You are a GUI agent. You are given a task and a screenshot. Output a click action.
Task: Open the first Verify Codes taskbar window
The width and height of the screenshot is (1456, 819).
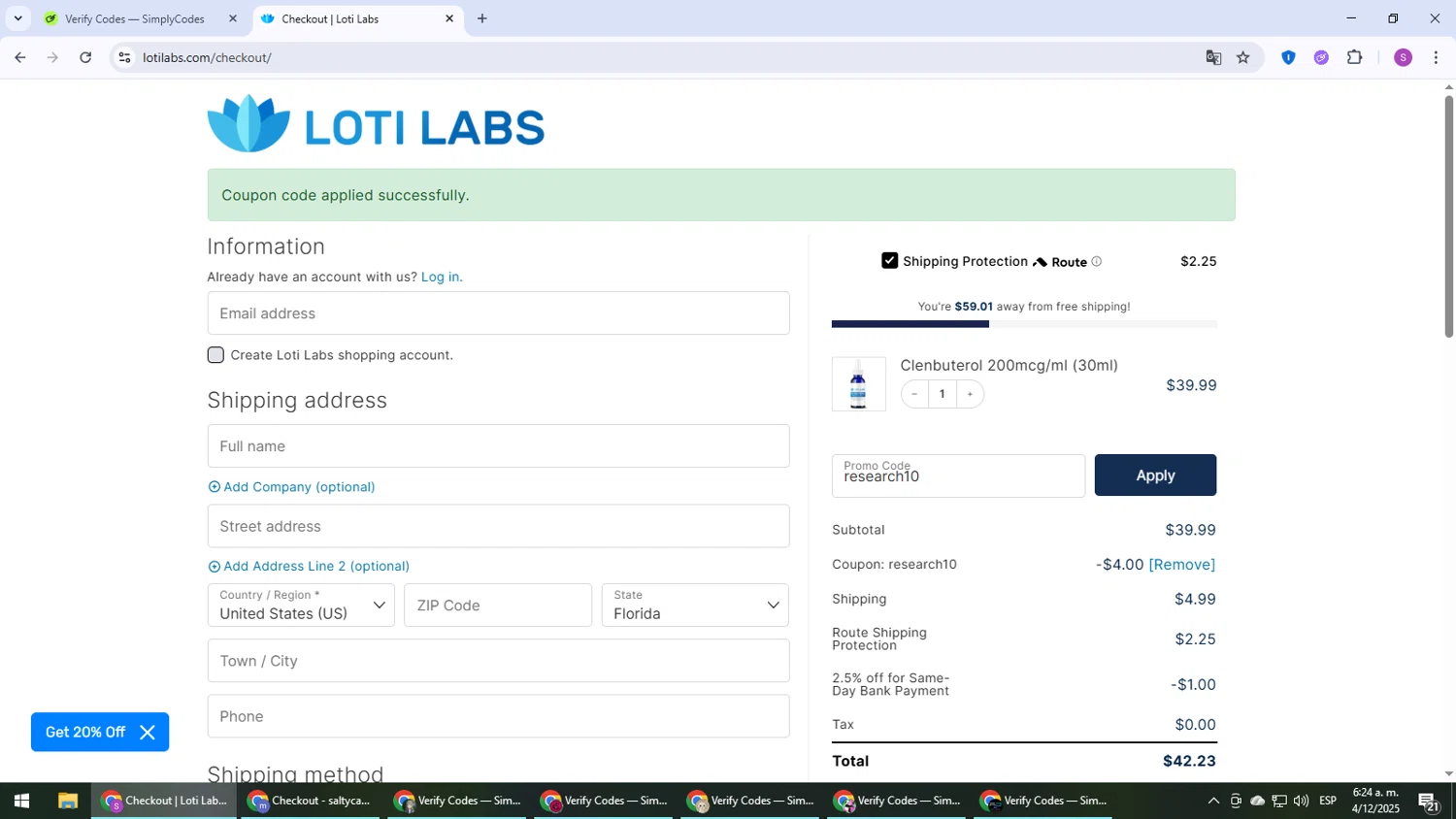pyautogui.click(x=458, y=801)
